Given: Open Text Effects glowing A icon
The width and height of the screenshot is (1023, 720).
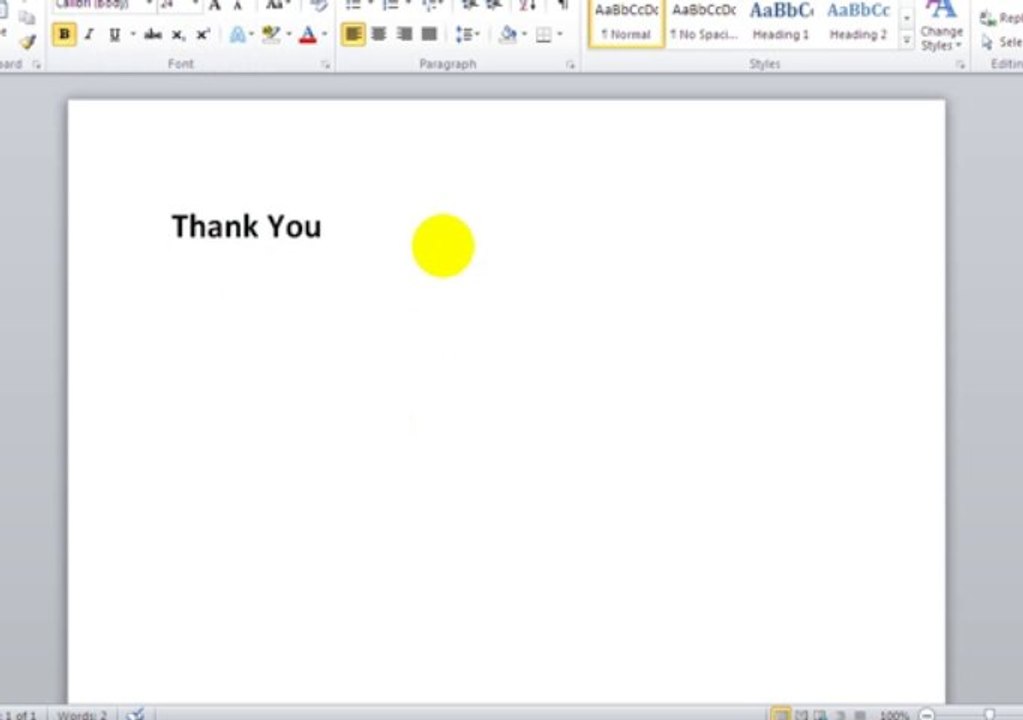Looking at the screenshot, I should [x=237, y=35].
